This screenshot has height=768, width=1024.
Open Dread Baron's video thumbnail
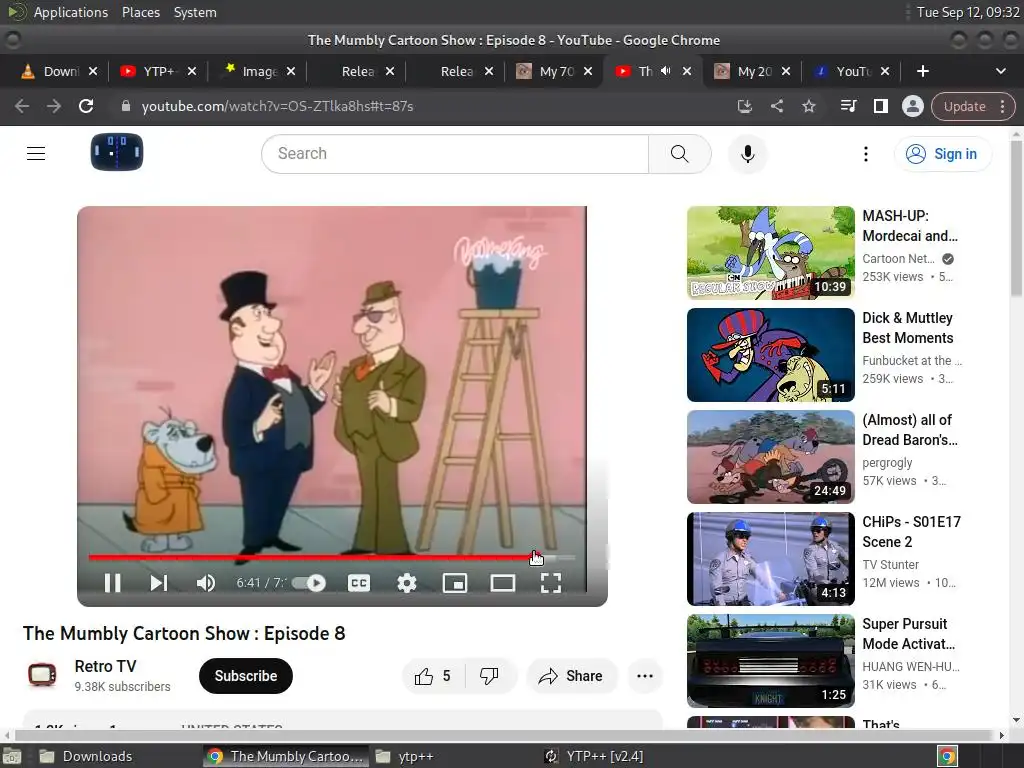pos(771,456)
